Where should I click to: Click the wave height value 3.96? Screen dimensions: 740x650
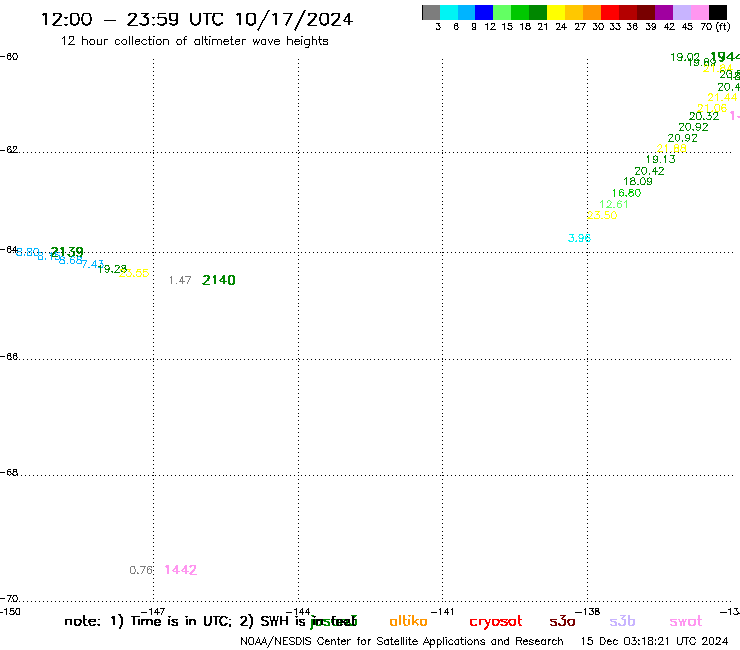coord(579,238)
